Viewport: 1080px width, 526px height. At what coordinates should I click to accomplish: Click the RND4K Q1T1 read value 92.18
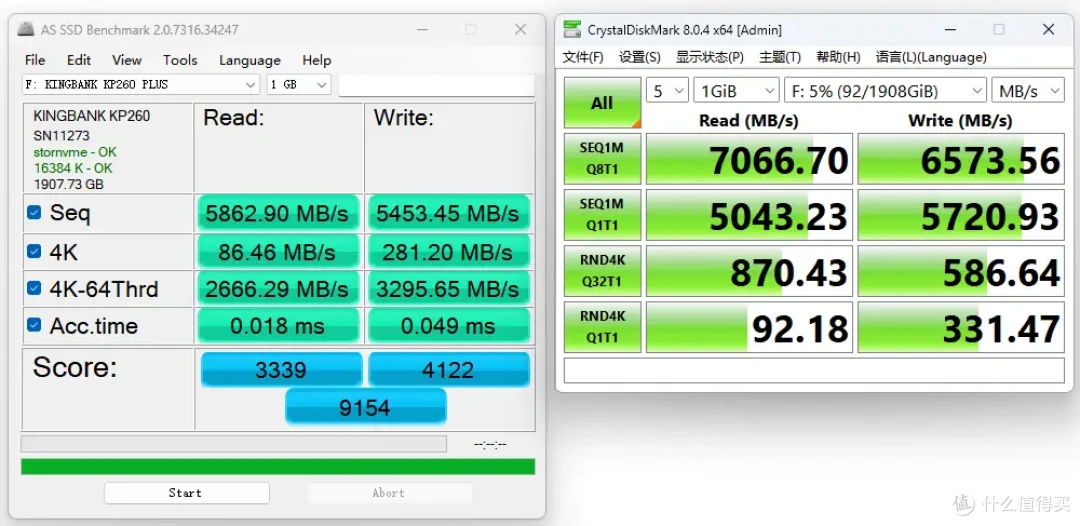(x=749, y=326)
